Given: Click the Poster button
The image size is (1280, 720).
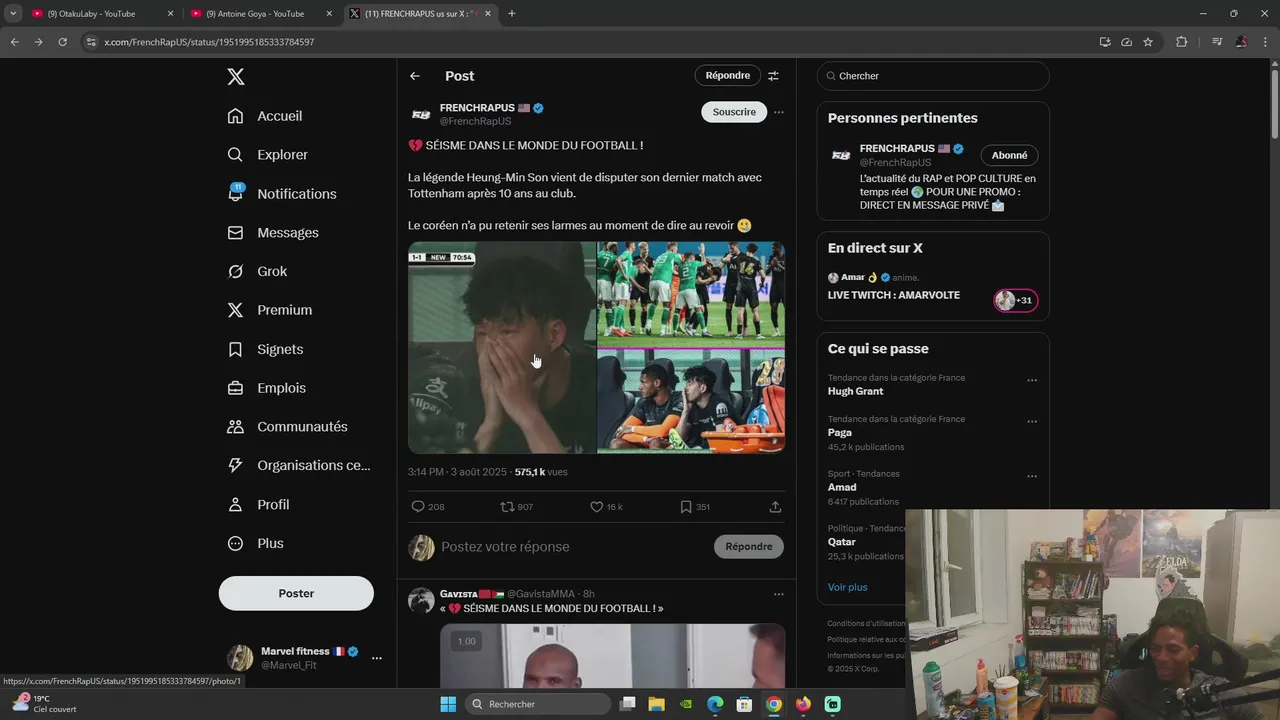Looking at the screenshot, I should point(296,593).
